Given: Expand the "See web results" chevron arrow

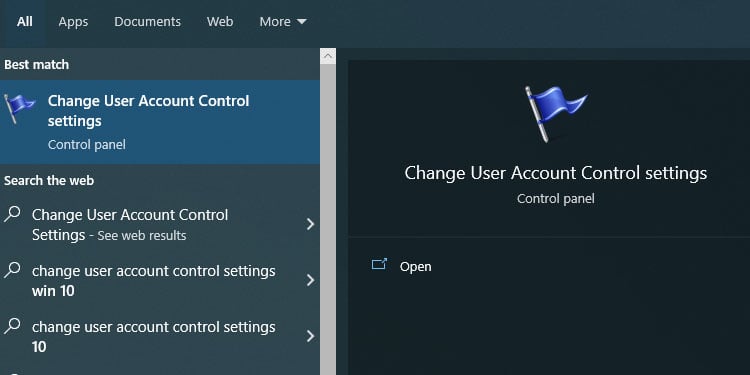Looking at the screenshot, I should [x=310, y=224].
